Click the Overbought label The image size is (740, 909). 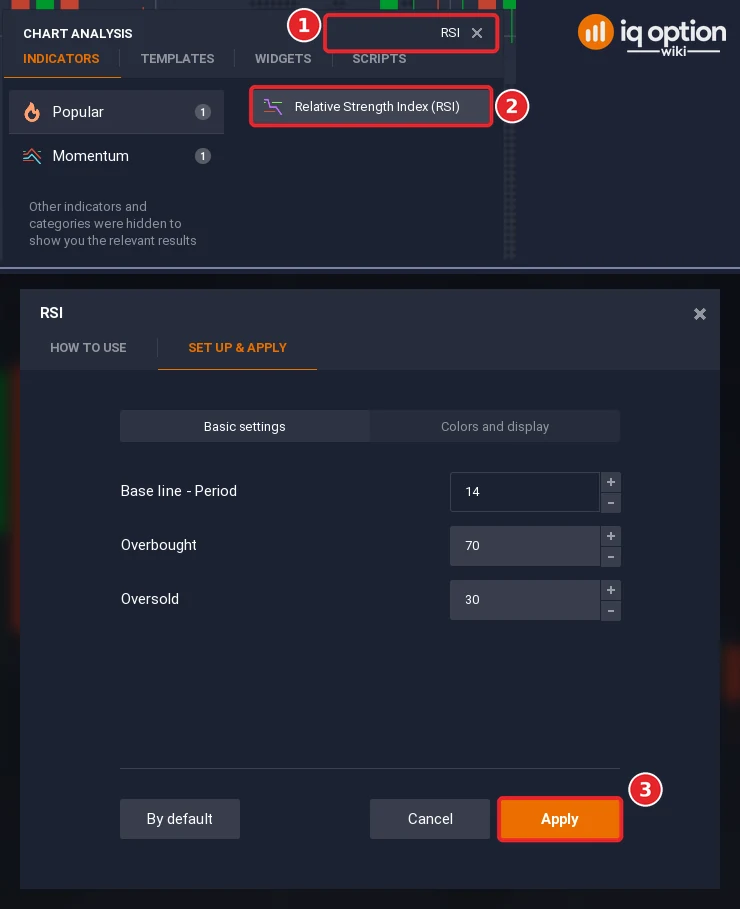click(x=158, y=545)
